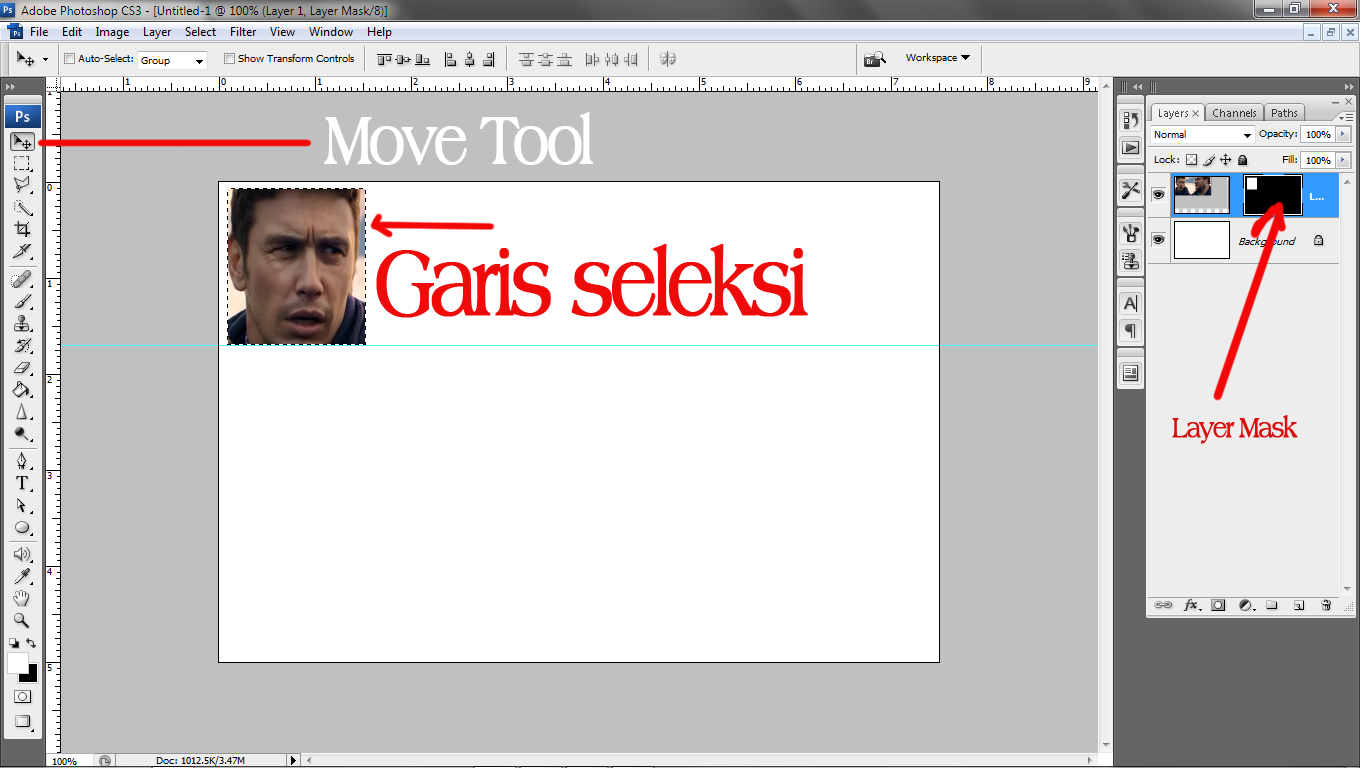1364x772 pixels.
Task: Click Add layer style fx button
Action: [1191, 605]
